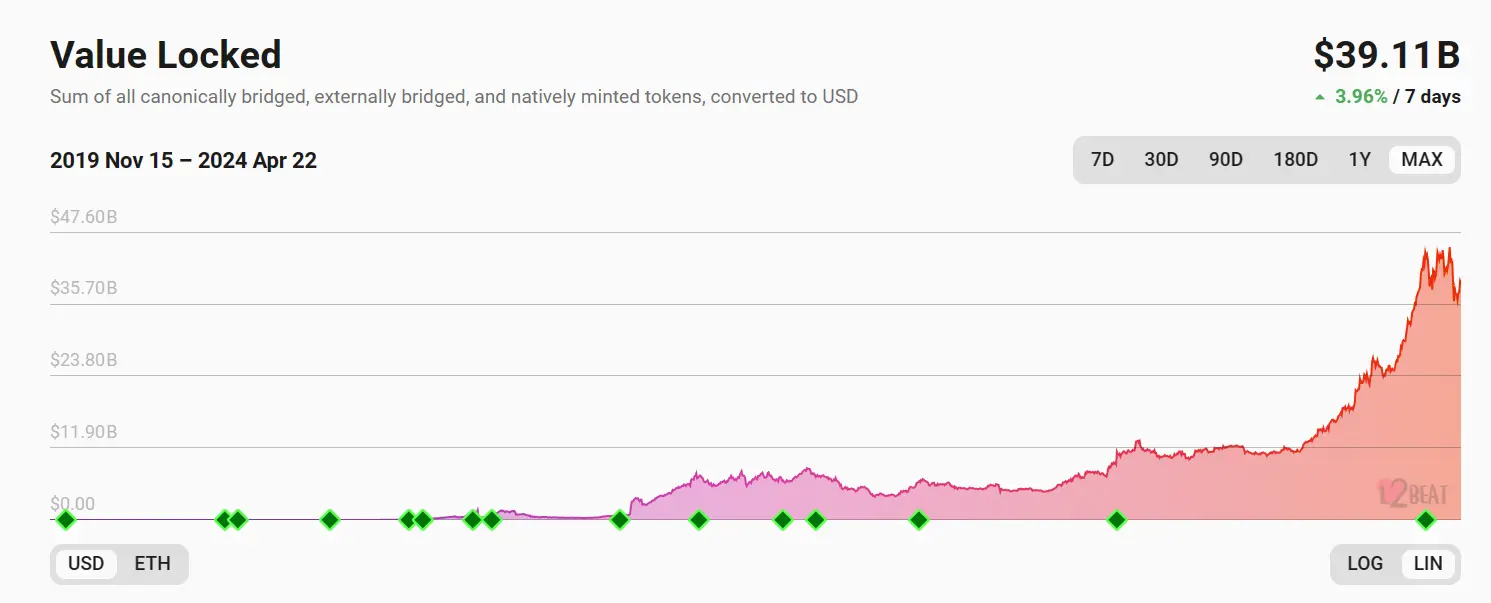The height and width of the screenshot is (603, 1491).
Task: Click the second-from-right milestone diamond
Action: pyautogui.click(x=1117, y=520)
